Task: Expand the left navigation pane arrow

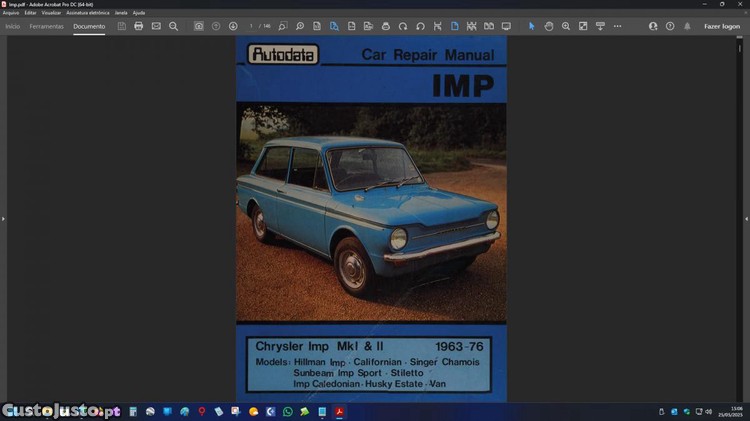Action: point(3,218)
